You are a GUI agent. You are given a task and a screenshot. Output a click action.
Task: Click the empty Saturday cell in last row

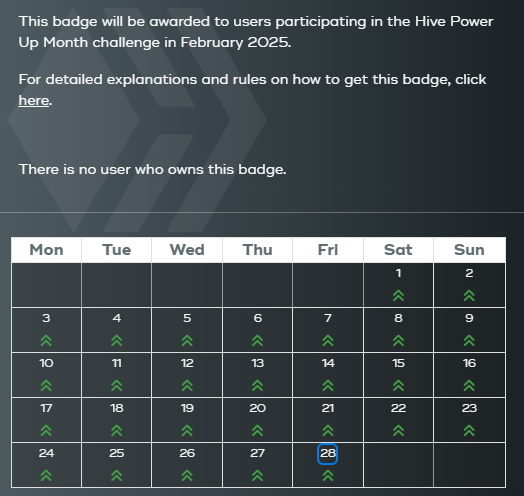click(398, 465)
